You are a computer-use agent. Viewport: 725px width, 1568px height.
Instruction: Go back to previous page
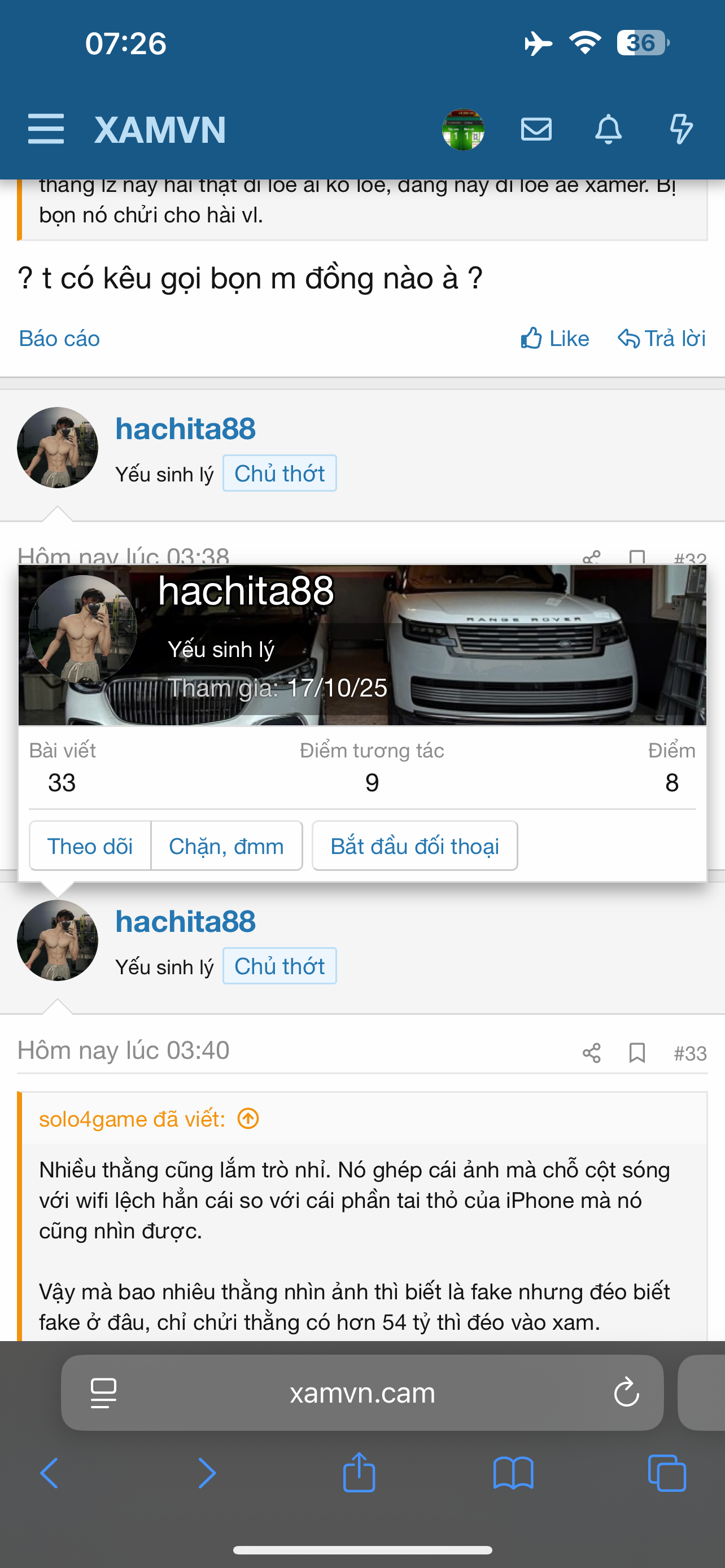click(x=49, y=1473)
